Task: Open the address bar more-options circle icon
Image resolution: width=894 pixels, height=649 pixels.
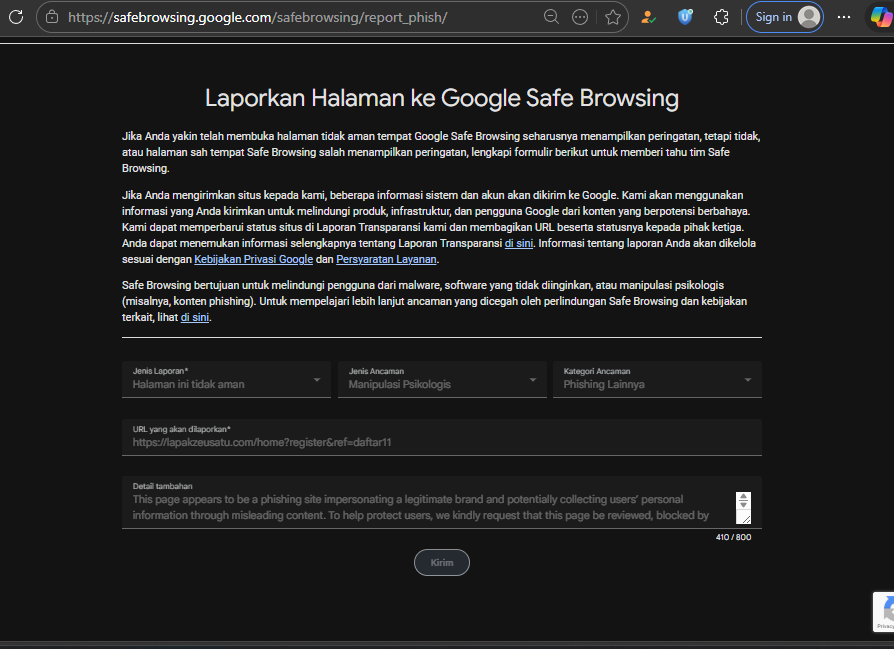Action: pos(580,17)
